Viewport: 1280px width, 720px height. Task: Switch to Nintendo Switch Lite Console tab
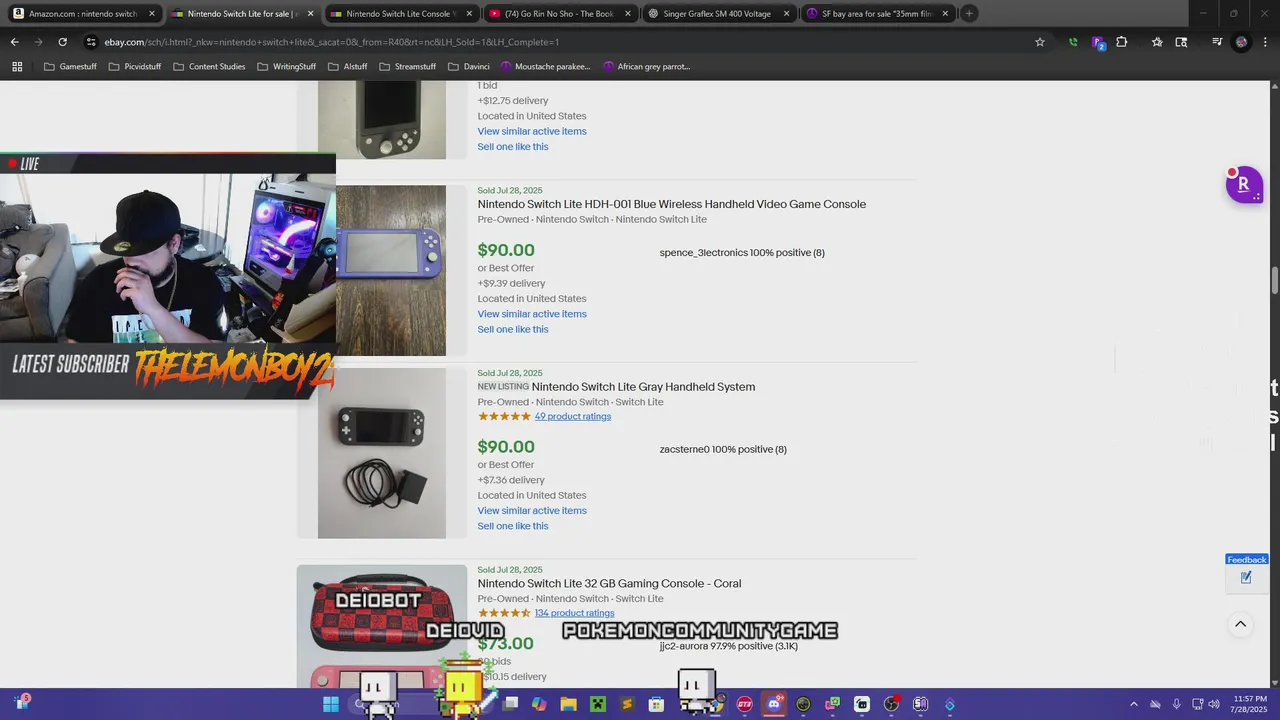[x=400, y=14]
